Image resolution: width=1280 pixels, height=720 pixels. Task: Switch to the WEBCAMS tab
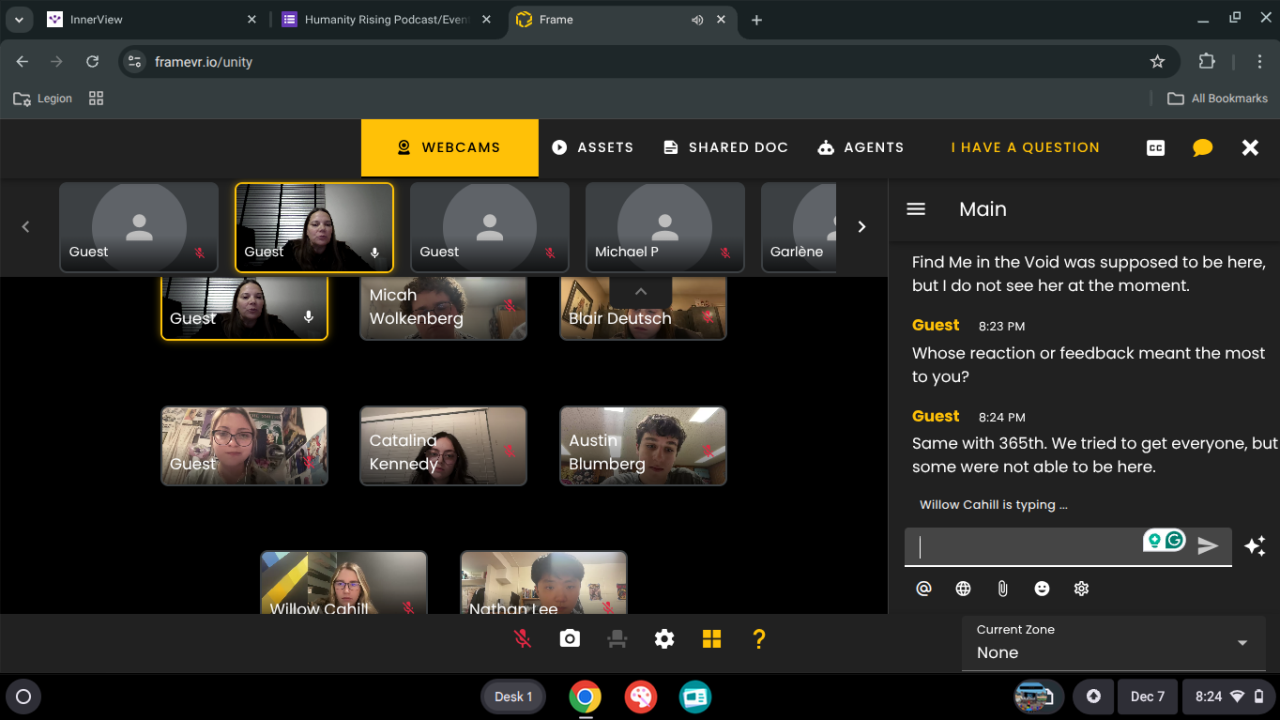(449, 147)
